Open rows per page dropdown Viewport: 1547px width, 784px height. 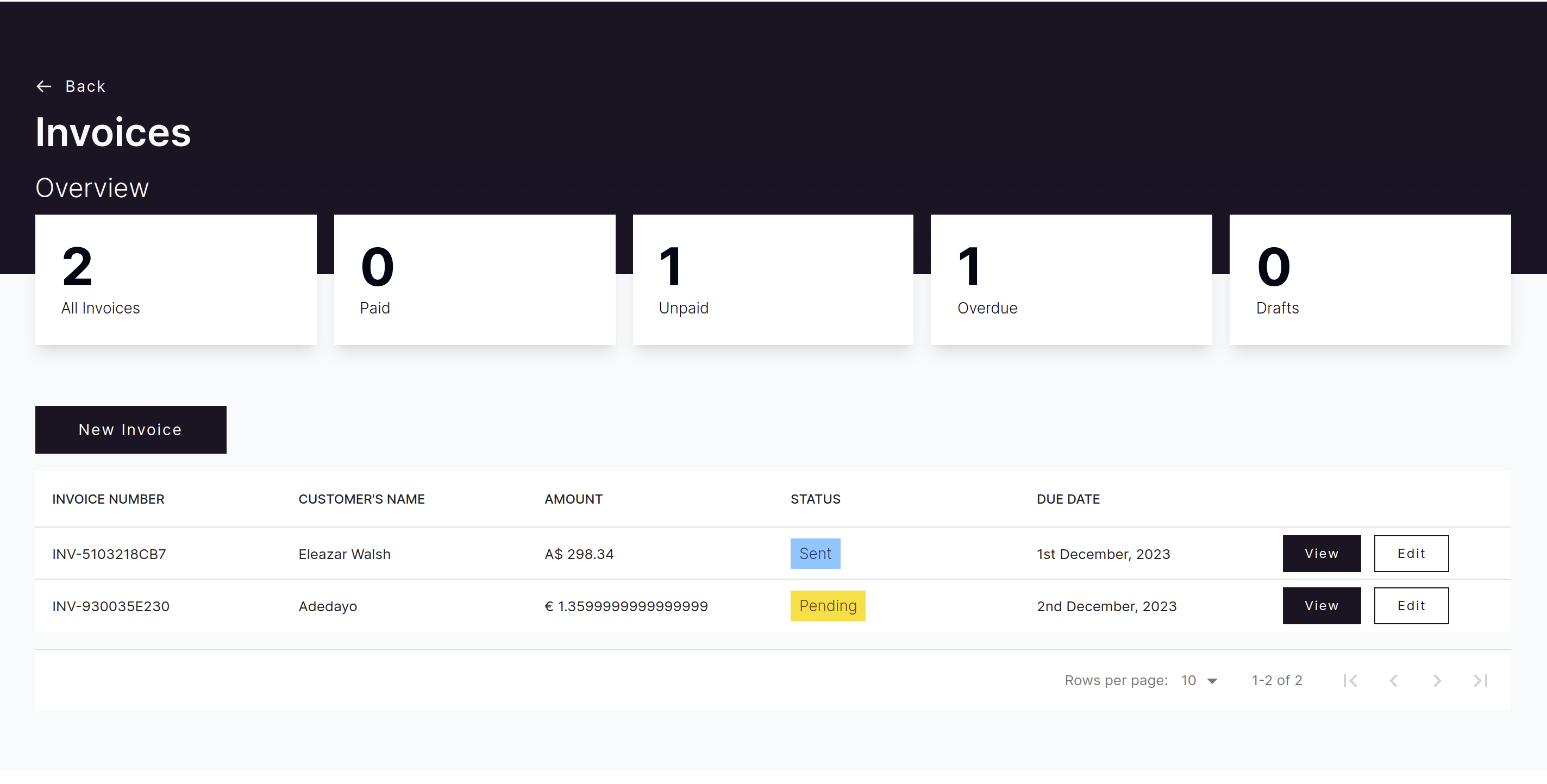[1199, 680]
